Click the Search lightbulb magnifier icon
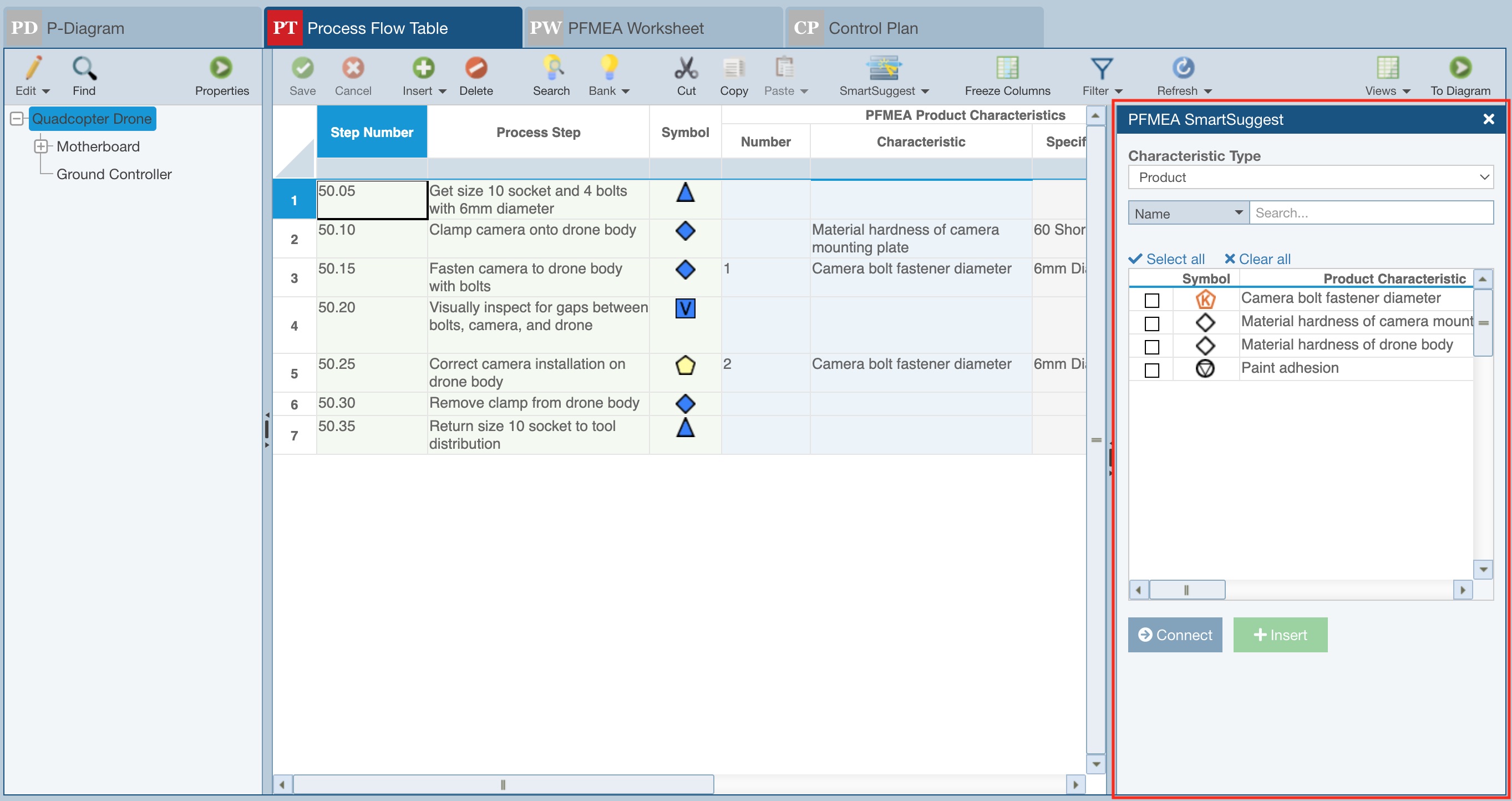 pyautogui.click(x=551, y=69)
